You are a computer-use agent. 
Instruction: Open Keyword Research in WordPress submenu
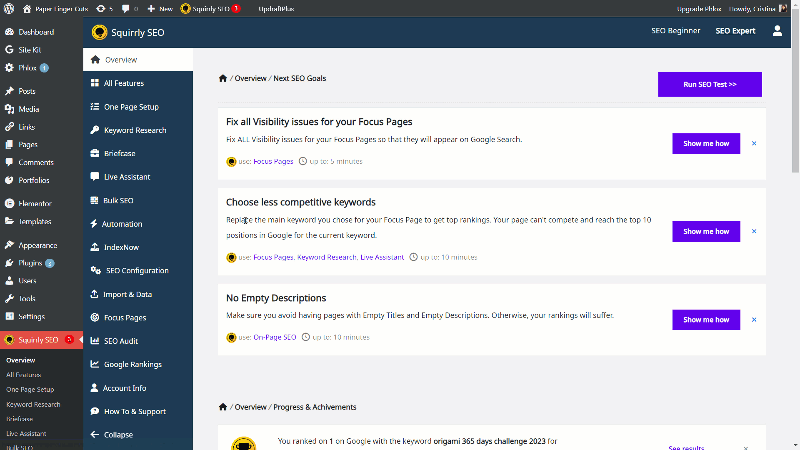point(33,404)
